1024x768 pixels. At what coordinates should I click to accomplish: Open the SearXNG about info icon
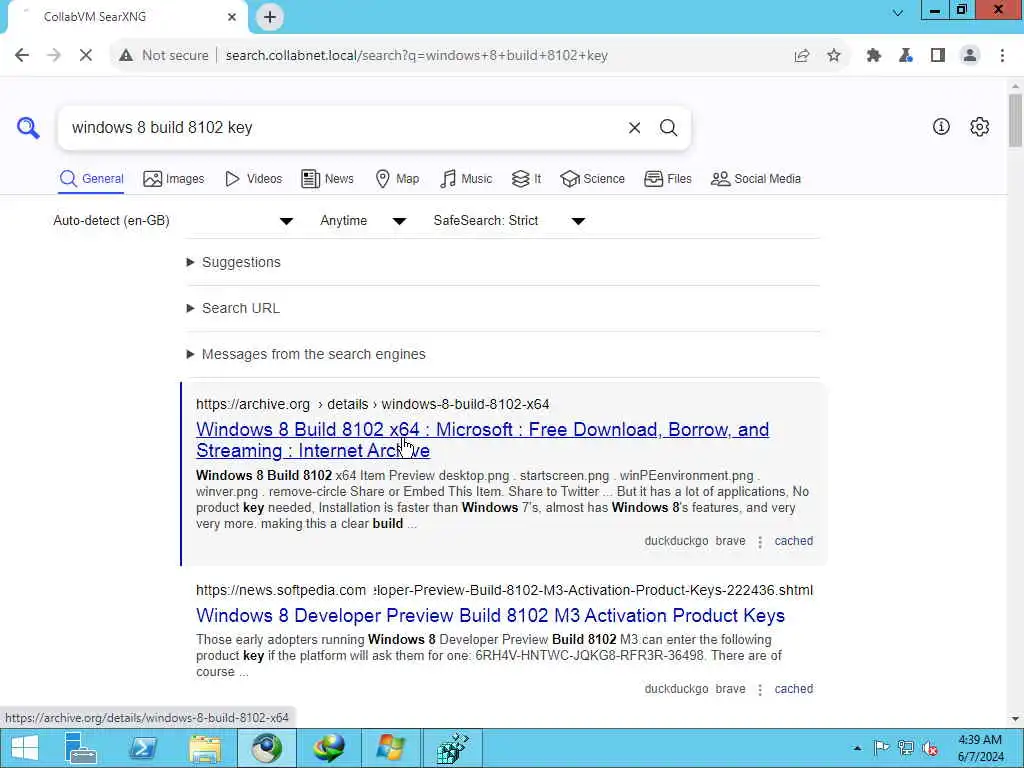click(941, 127)
